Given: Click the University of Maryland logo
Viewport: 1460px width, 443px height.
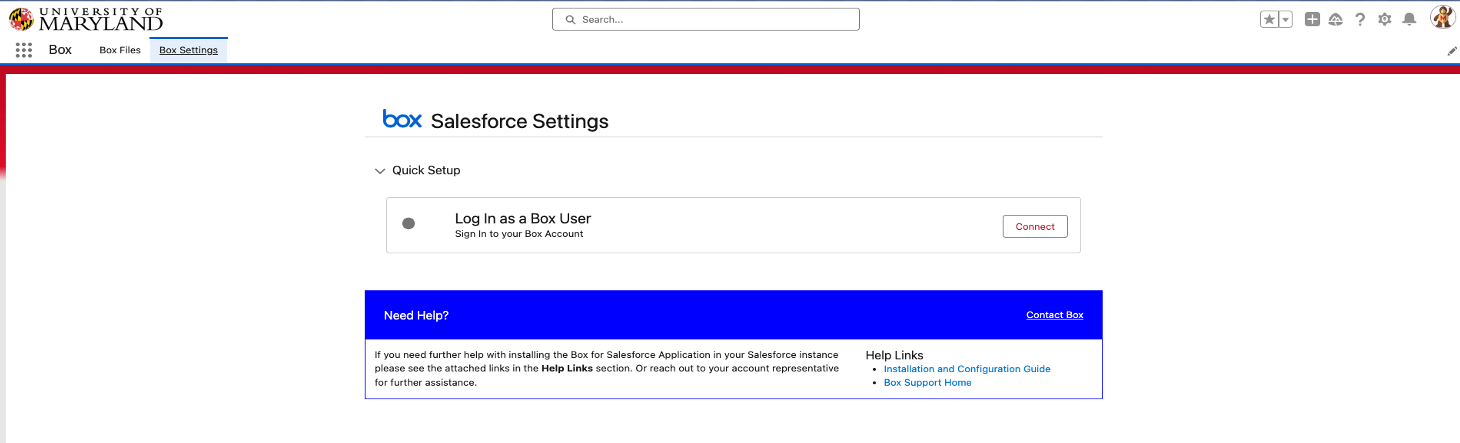Looking at the screenshot, I should click(x=86, y=19).
